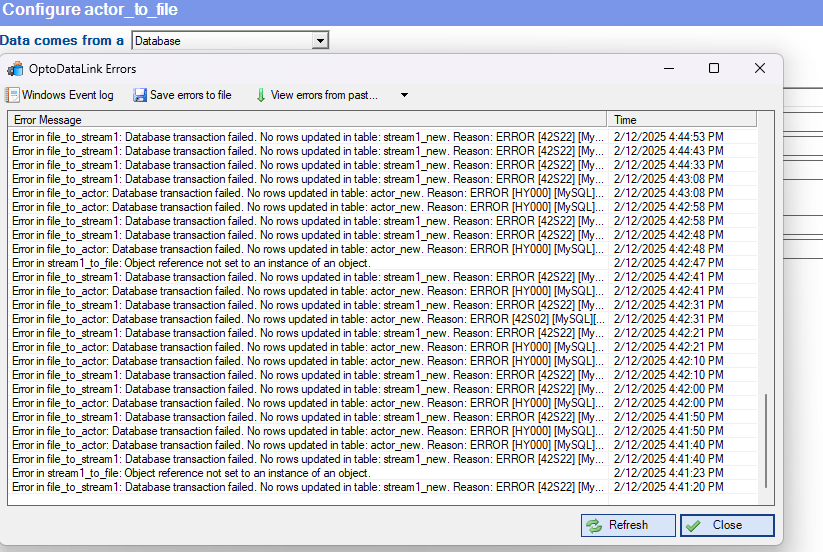Sort by the 'Time' column header

tap(682, 120)
